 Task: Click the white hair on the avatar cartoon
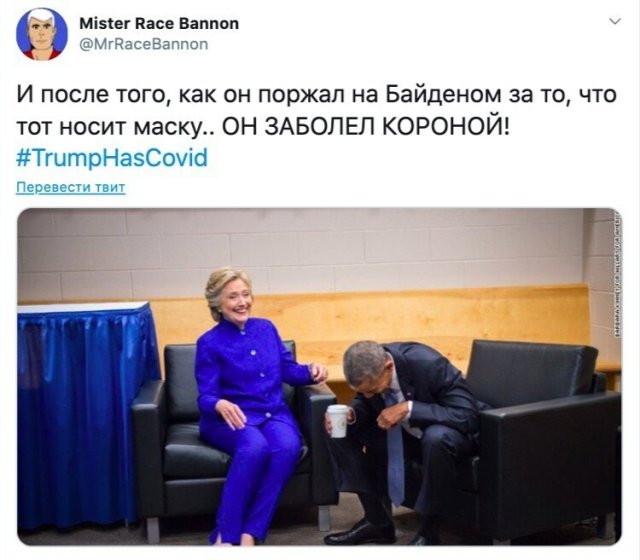41,16
